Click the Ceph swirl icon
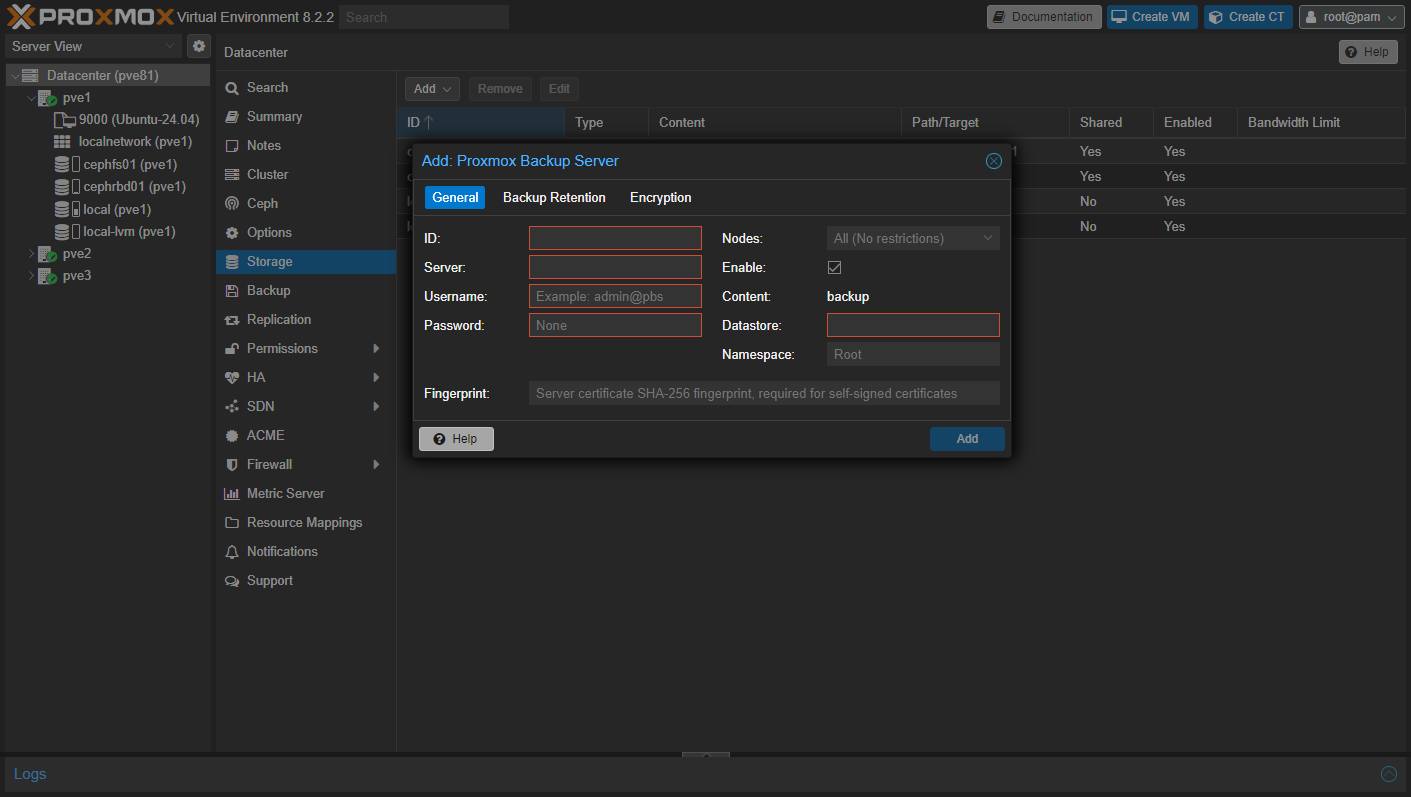Viewport: 1411px width, 797px height. tap(232, 204)
